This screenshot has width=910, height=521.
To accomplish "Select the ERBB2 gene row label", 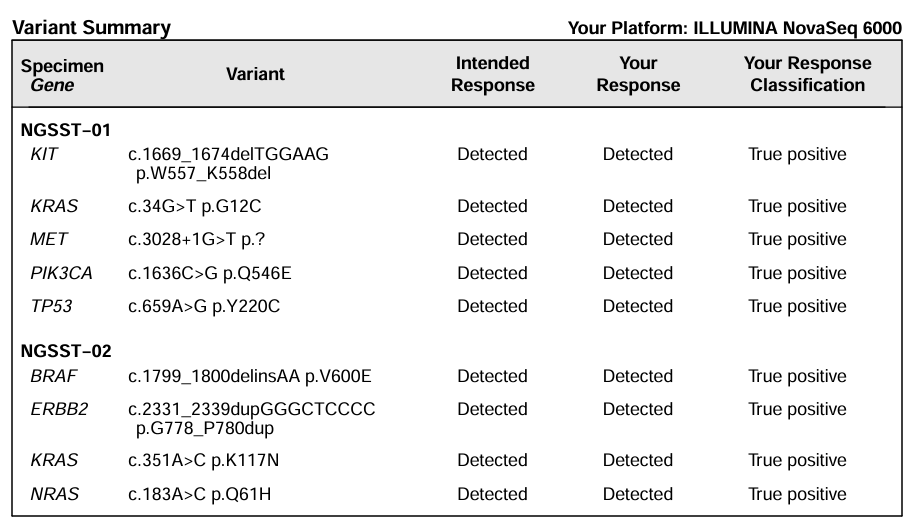I will click(55, 409).
